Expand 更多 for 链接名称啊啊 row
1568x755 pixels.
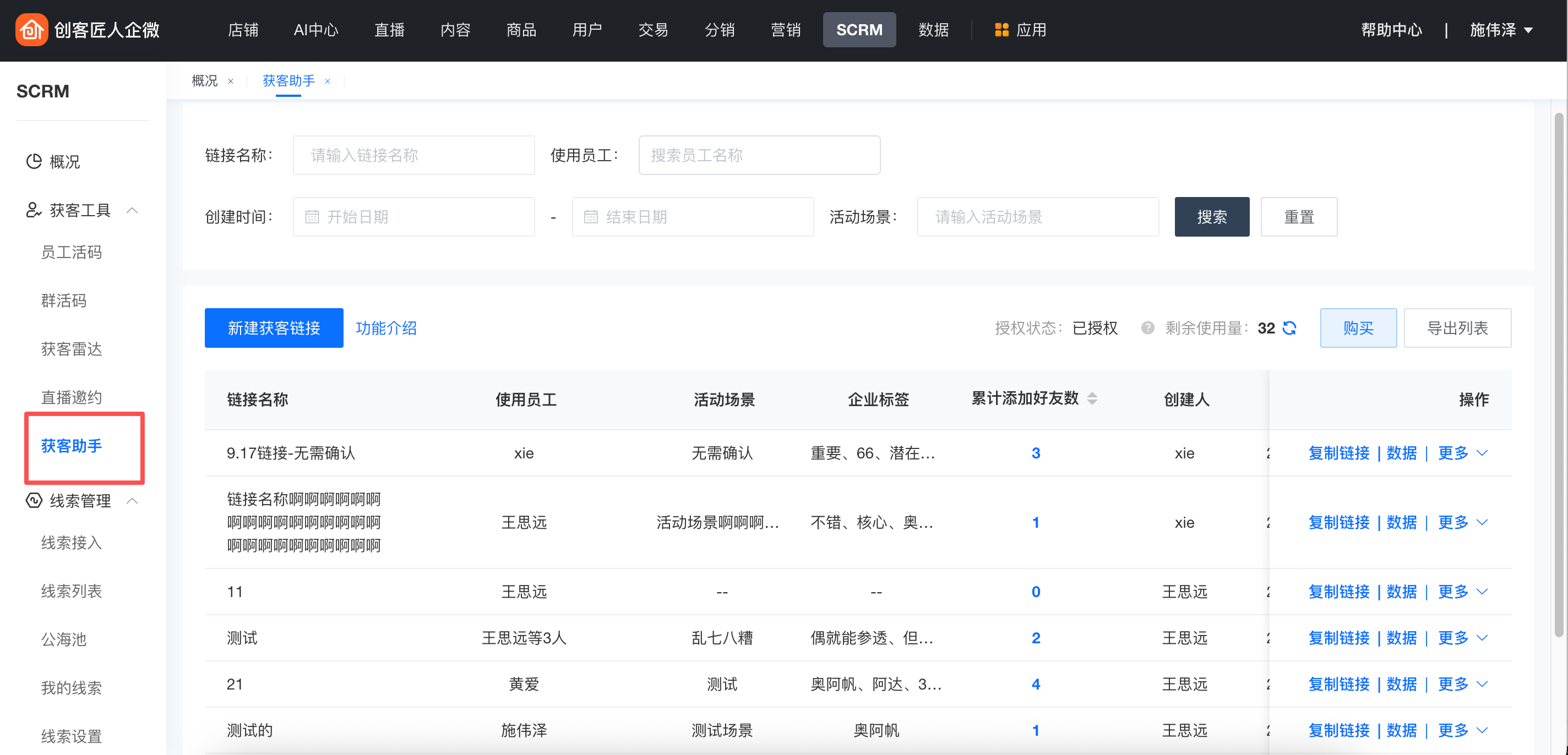(1463, 522)
